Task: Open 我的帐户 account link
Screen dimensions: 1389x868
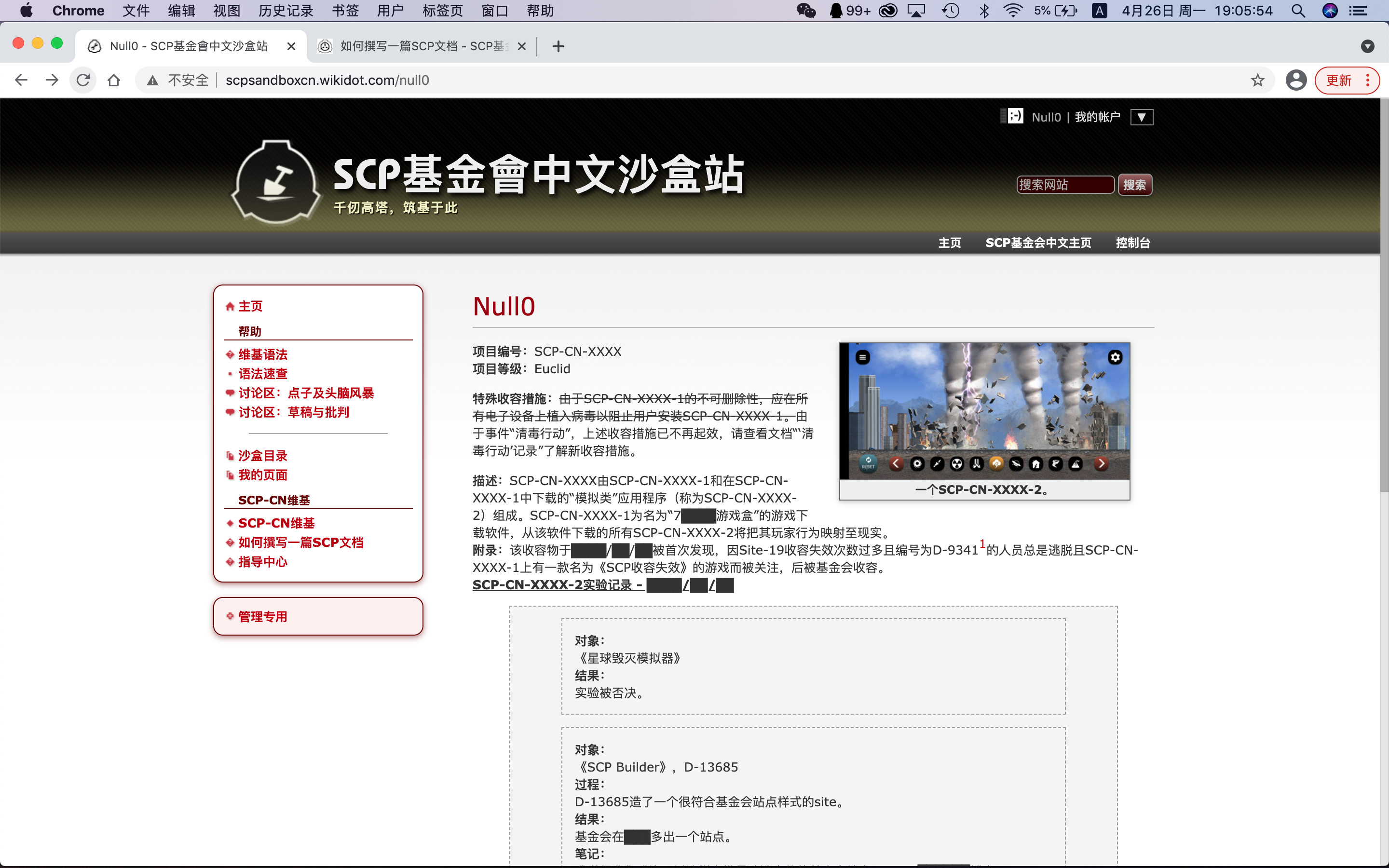Action: click(x=1097, y=117)
